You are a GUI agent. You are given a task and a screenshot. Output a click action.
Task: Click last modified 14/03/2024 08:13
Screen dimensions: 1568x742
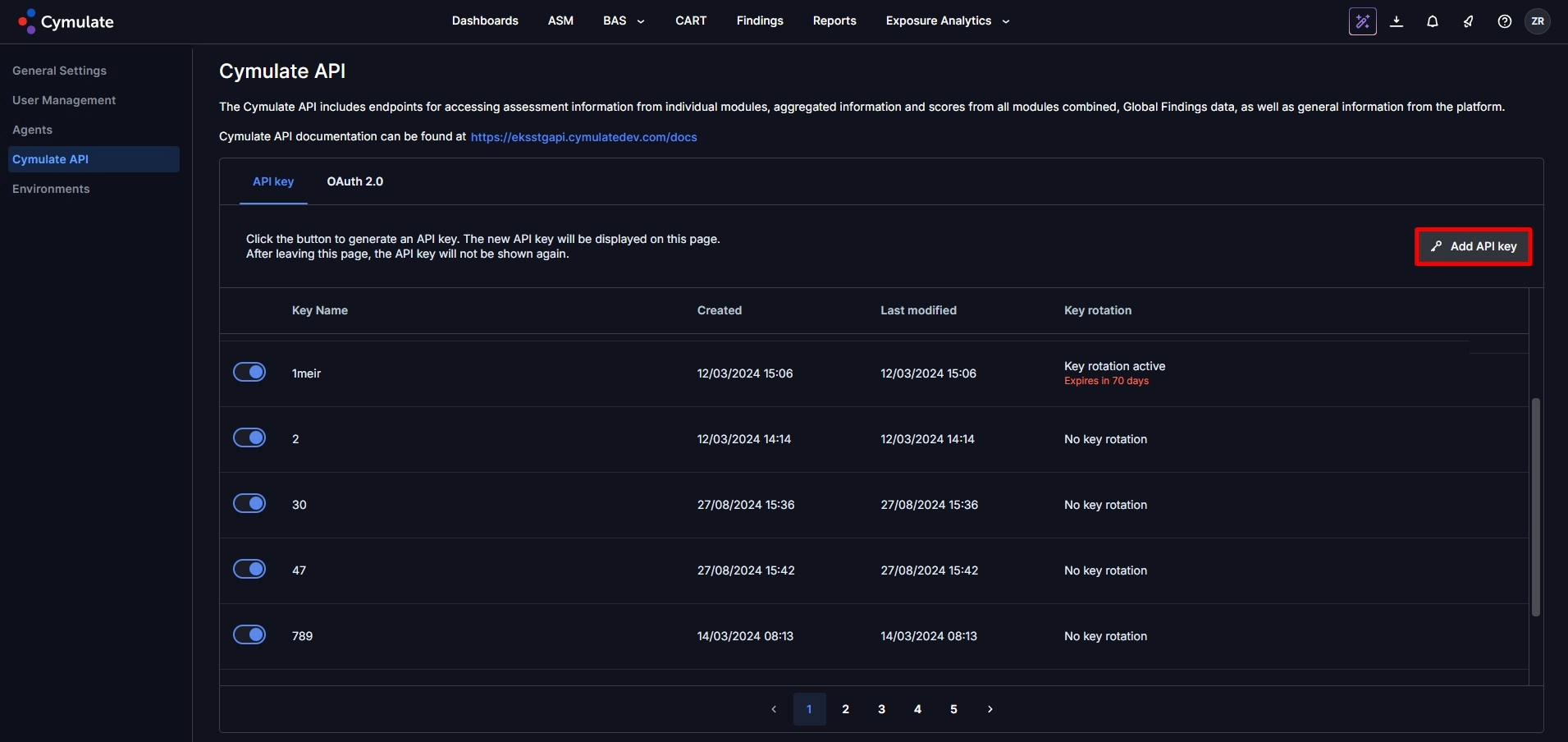[x=929, y=636]
